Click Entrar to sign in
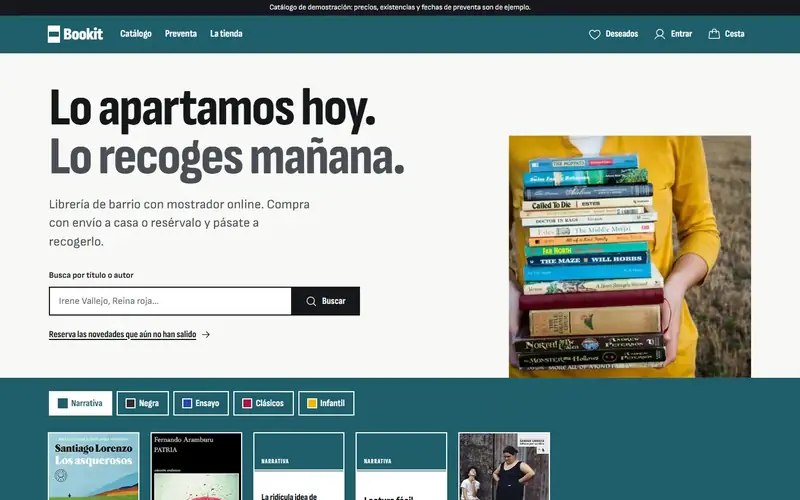This screenshot has height=500, width=800. point(673,34)
